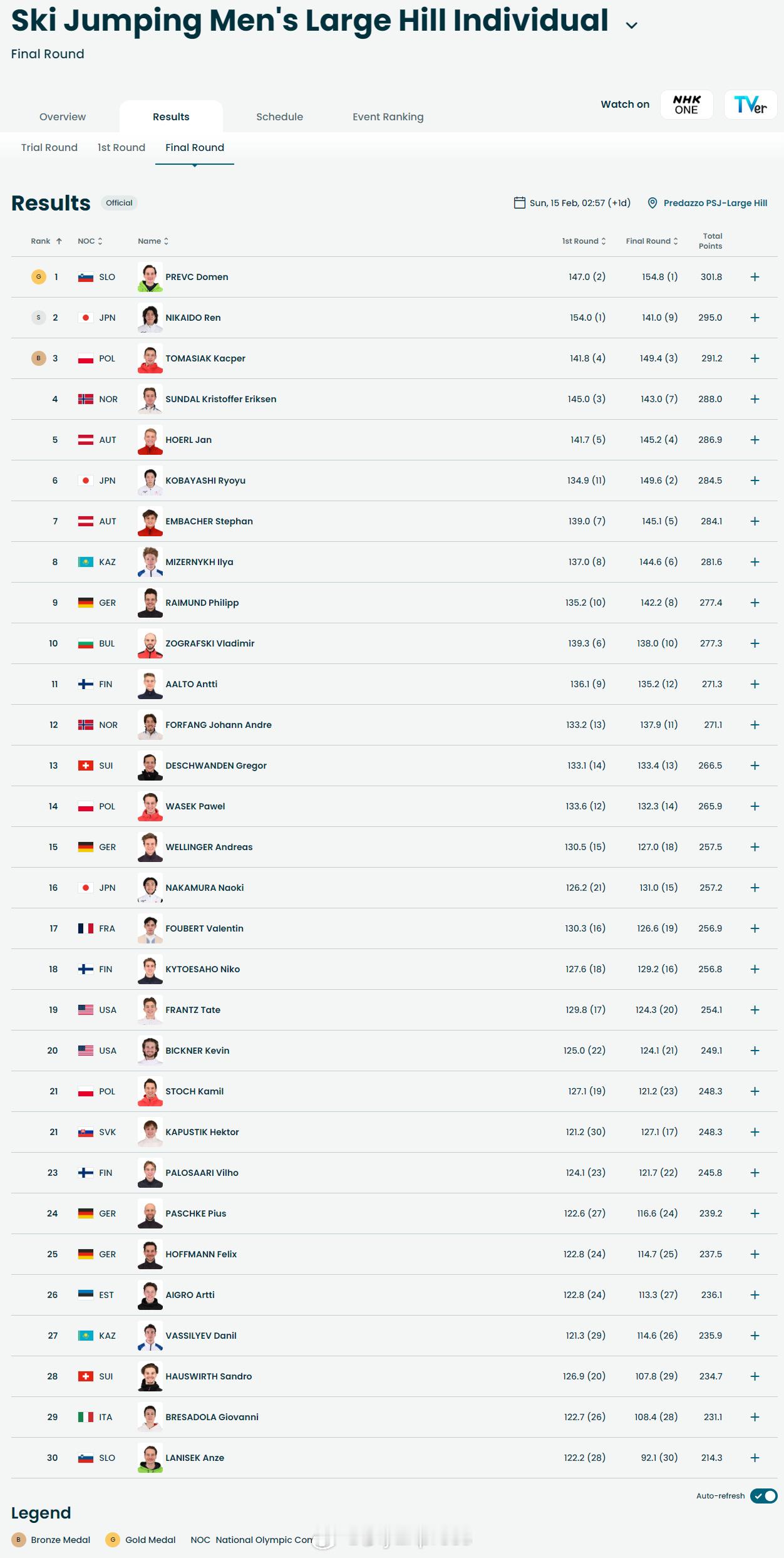Open the NHK ONE broadcaster logo

pos(686,104)
